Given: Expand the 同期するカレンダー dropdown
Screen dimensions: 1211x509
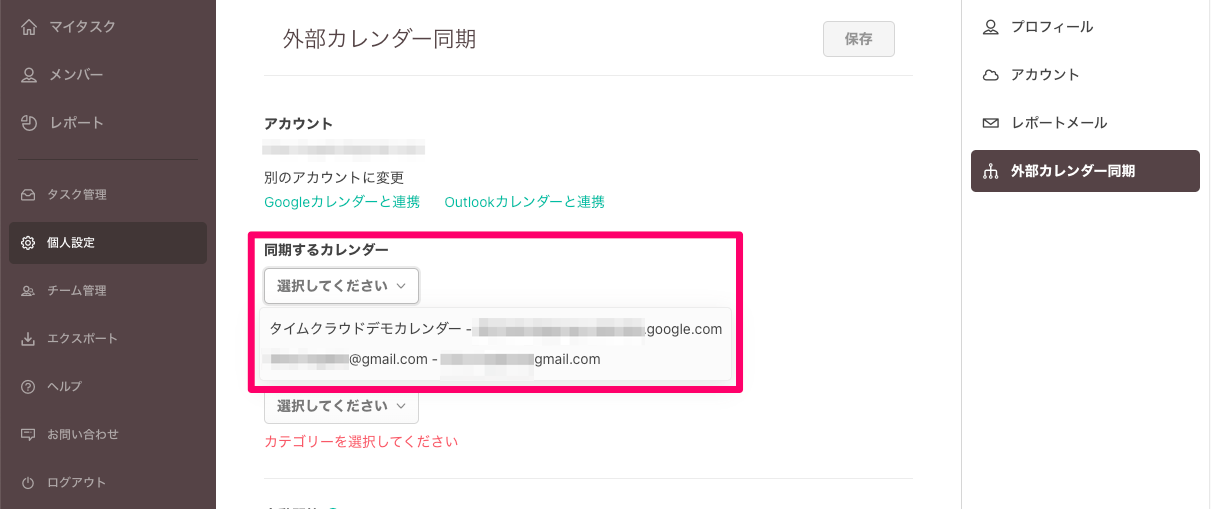Looking at the screenshot, I should click(341, 286).
